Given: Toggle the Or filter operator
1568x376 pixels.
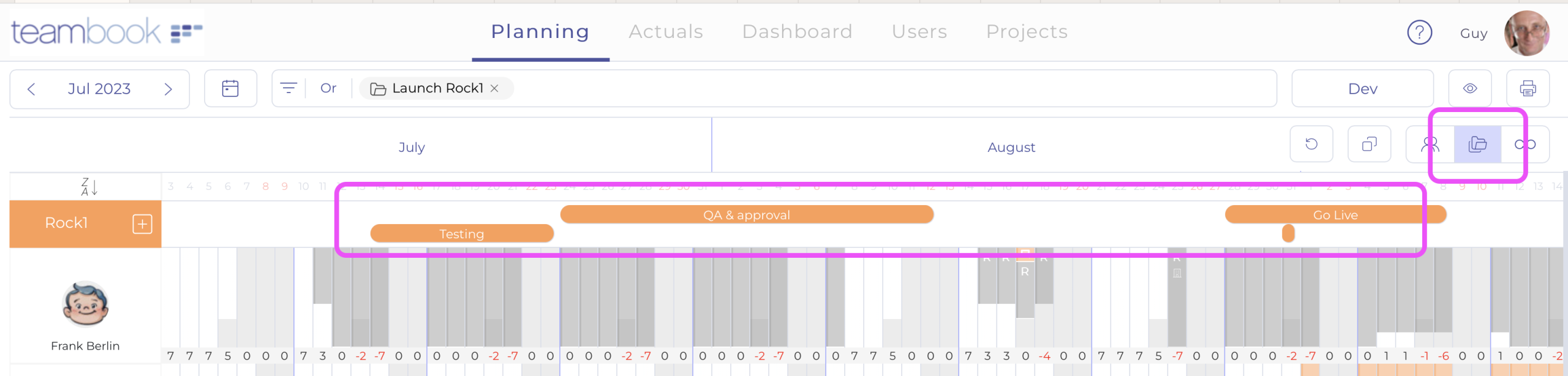Looking at the screenshot, I should tap(328, 89).
